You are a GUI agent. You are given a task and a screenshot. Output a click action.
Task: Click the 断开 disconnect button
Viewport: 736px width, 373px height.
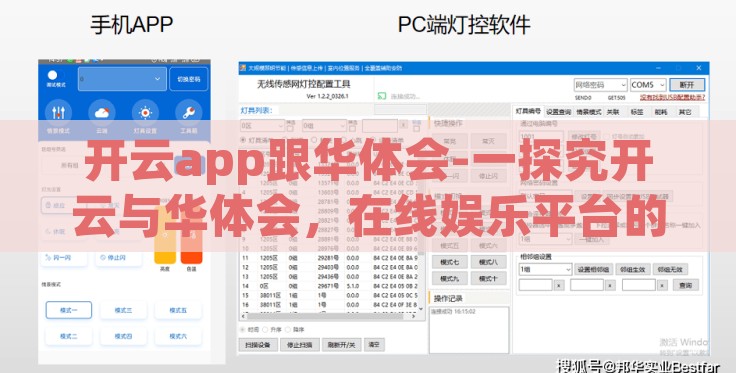(x=687, y=85)
